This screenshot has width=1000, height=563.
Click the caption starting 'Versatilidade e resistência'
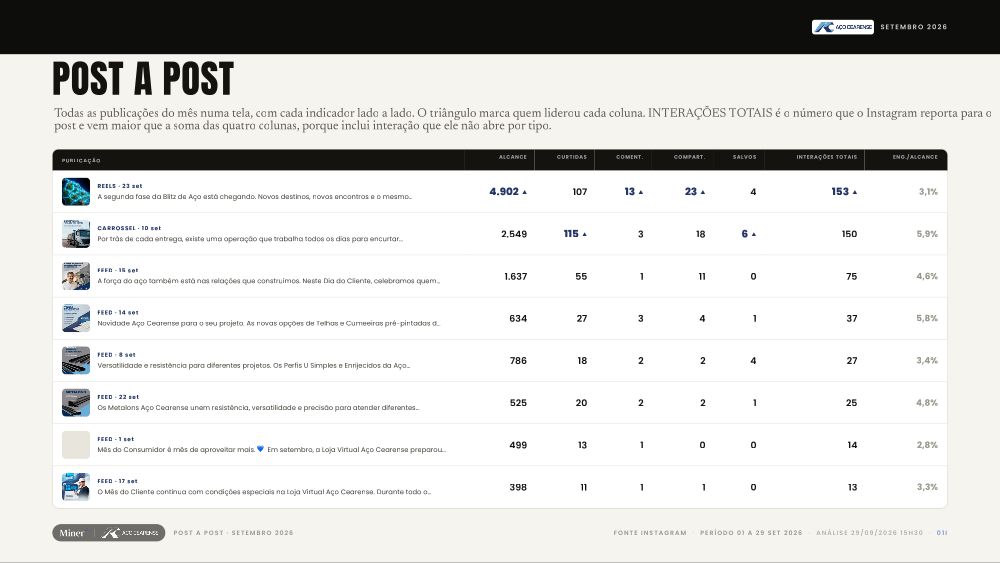(x=253, y=365)
